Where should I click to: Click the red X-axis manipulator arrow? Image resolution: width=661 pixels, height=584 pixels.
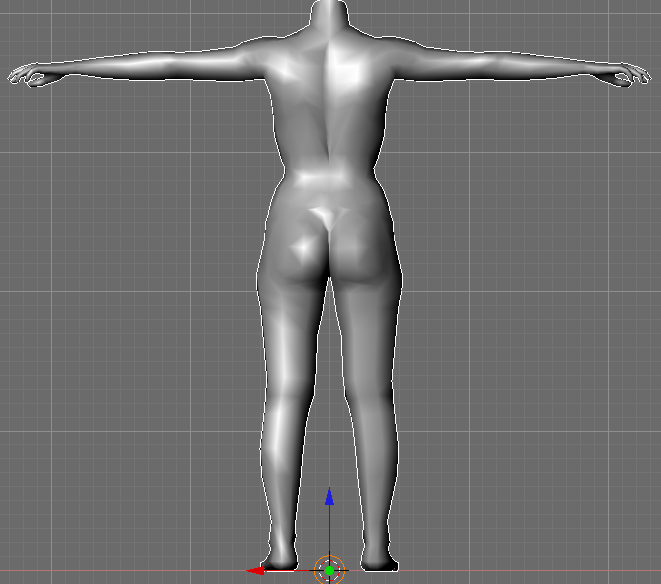256,570
